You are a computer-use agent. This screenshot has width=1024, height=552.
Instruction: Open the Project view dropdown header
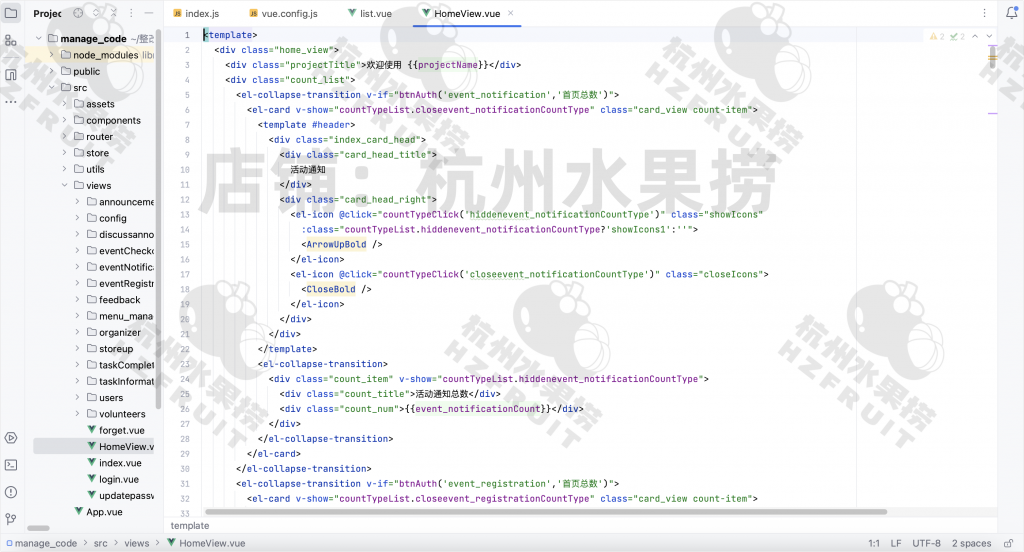47,13
